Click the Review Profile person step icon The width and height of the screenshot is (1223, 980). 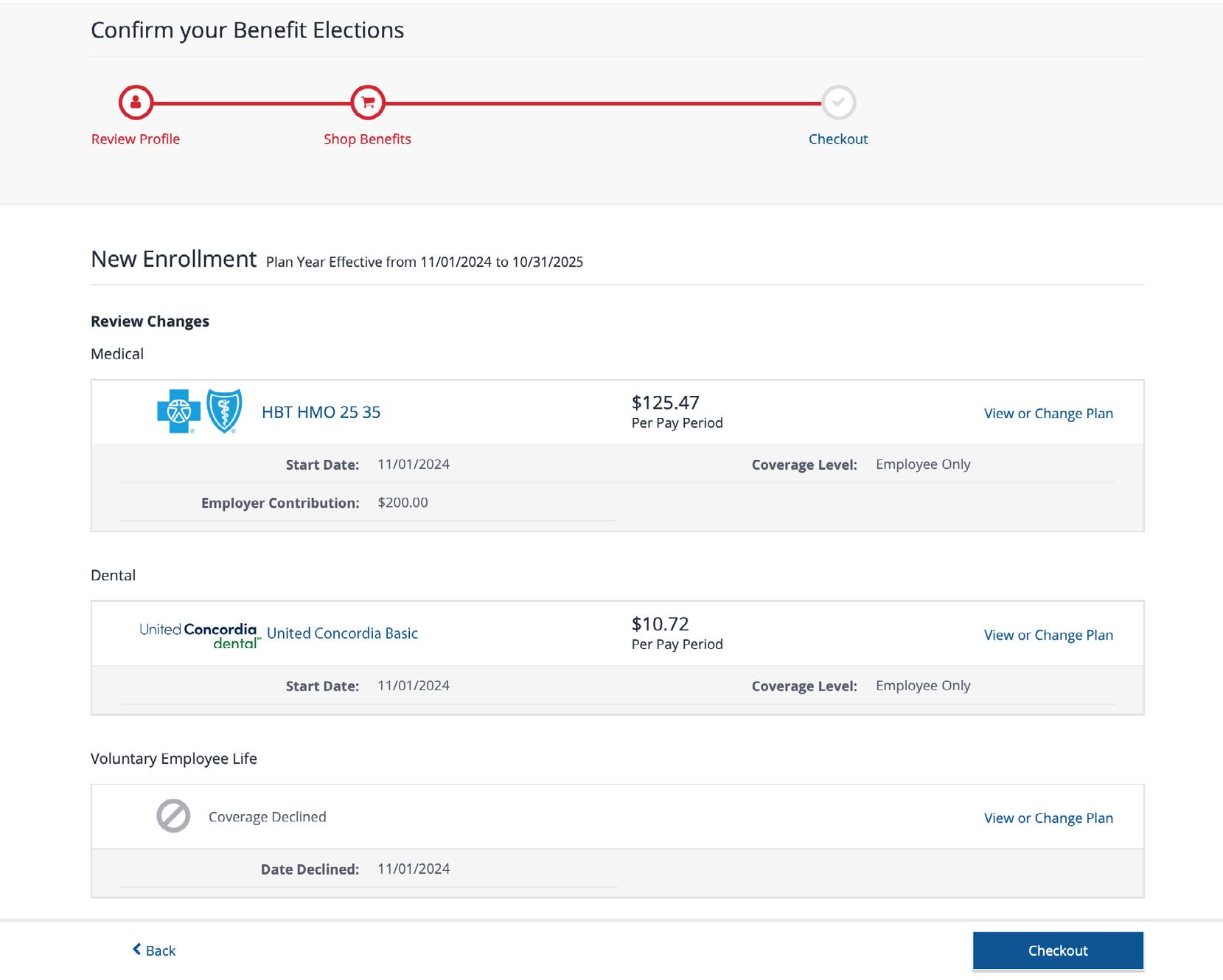[136, 102]
